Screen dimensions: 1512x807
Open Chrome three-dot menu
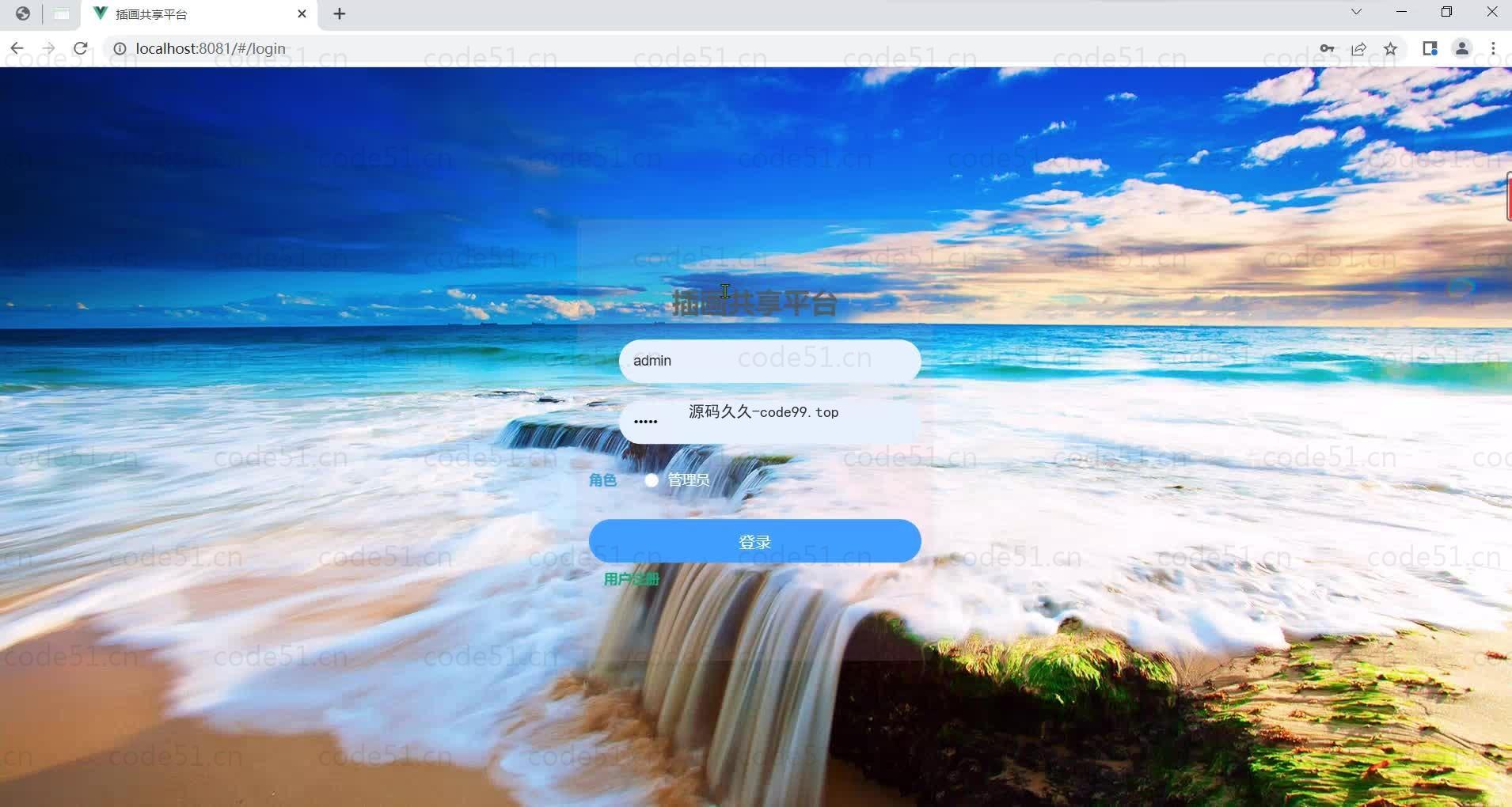tap(1494, 49)
